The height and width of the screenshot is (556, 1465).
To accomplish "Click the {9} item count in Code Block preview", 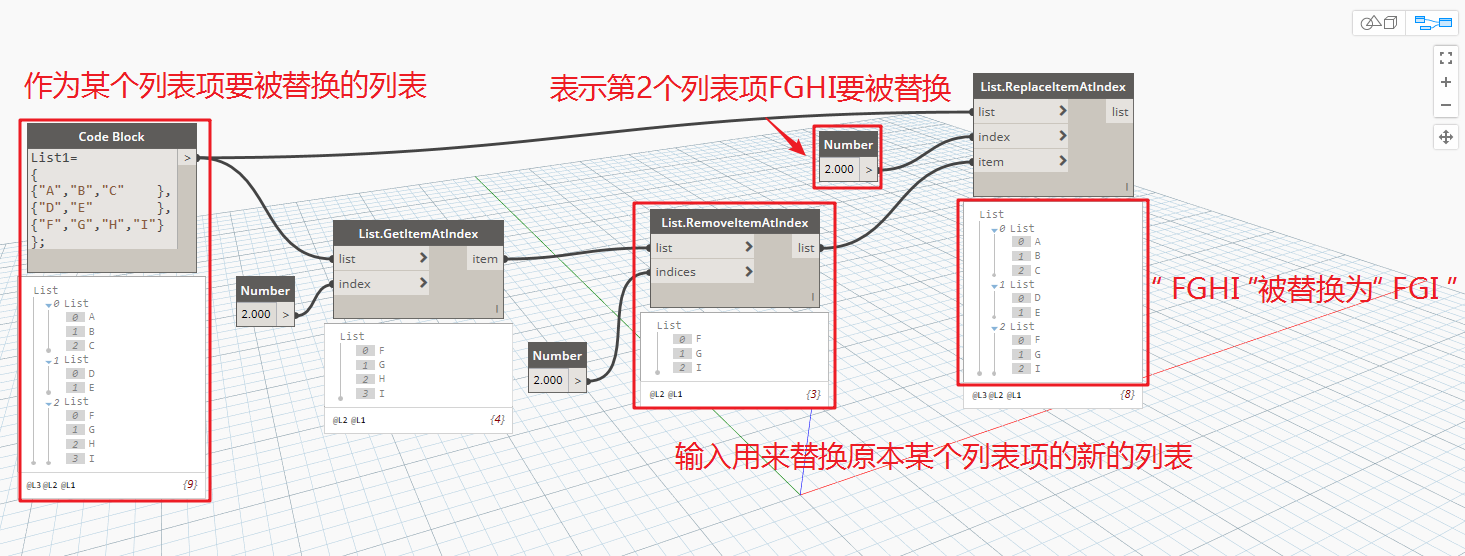I will tap(190, 484).
